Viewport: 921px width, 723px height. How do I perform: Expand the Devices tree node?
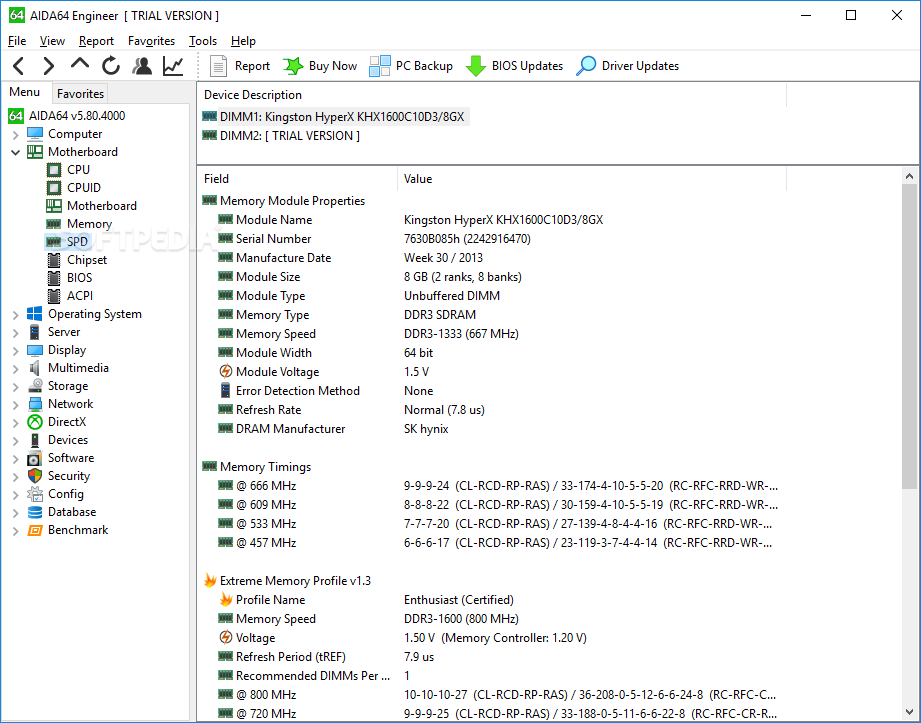(15, 441)
